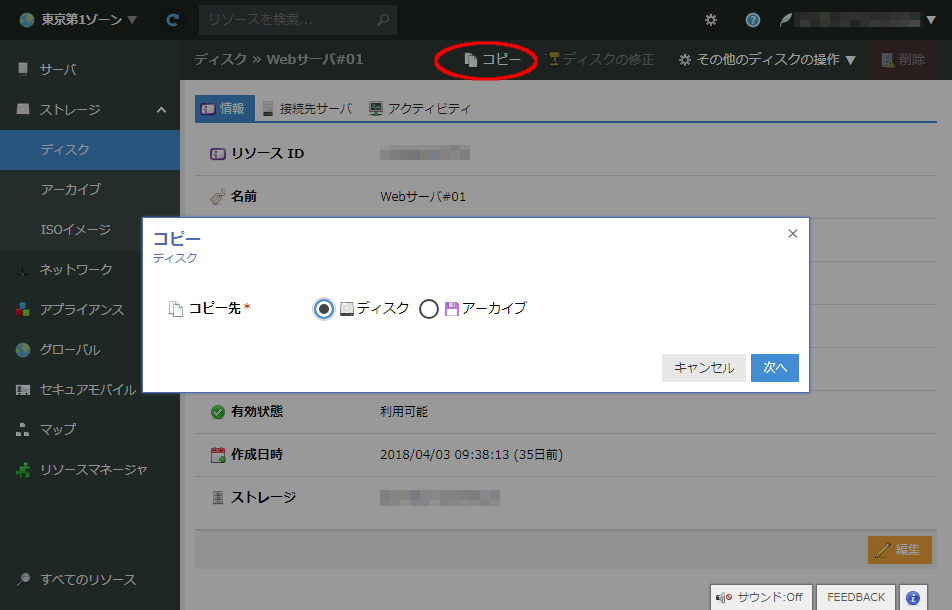
Task: Click the blue info icon at bottom right
Action: [912, 597]
